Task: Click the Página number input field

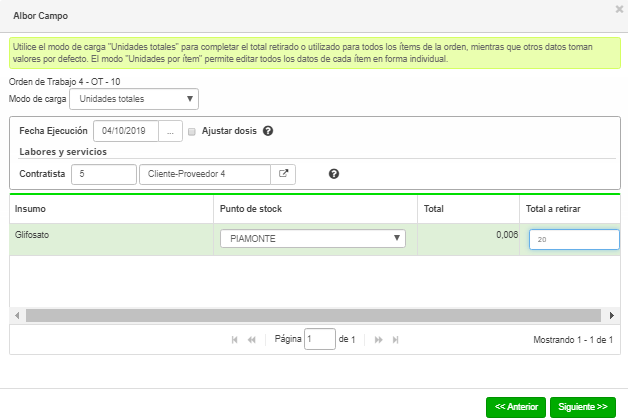Action: coord(320,339)
